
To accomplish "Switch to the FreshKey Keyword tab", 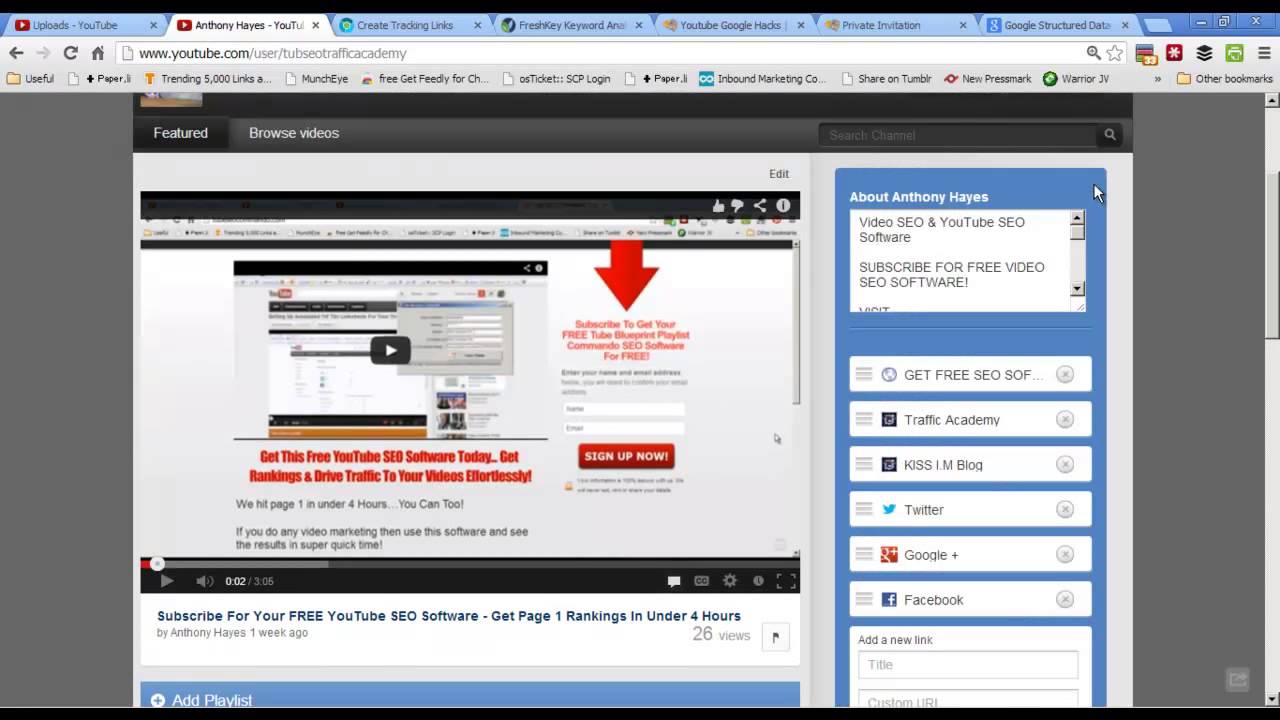I will [570, 25].
